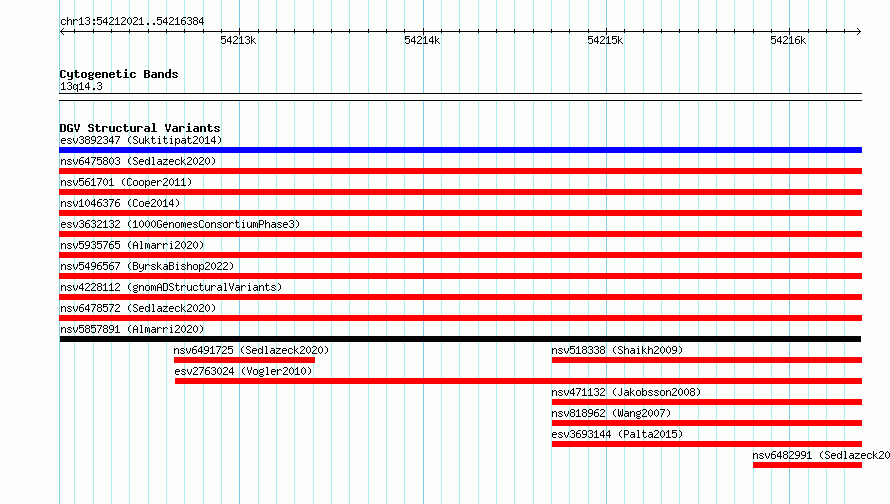Image resolution: width=890 pixels, height=504 pixels.
Task: Click the red nsv6475803 variant bar
Action: [x=460, y=171]
